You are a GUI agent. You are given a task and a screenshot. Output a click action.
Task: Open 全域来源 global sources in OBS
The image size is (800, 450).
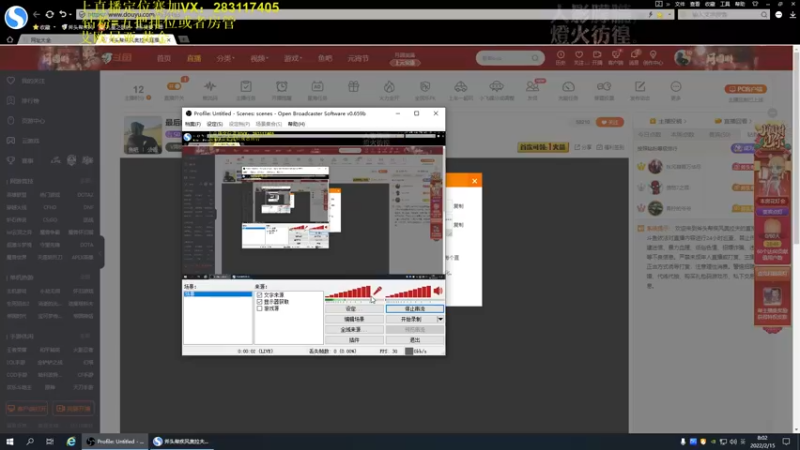(x=354, y=329)
